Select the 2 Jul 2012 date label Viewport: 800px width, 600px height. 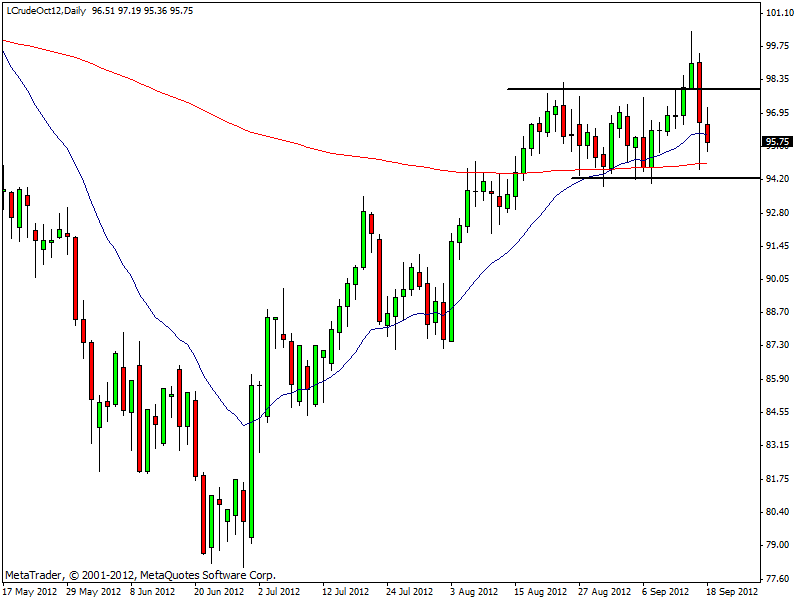point(280,591)
